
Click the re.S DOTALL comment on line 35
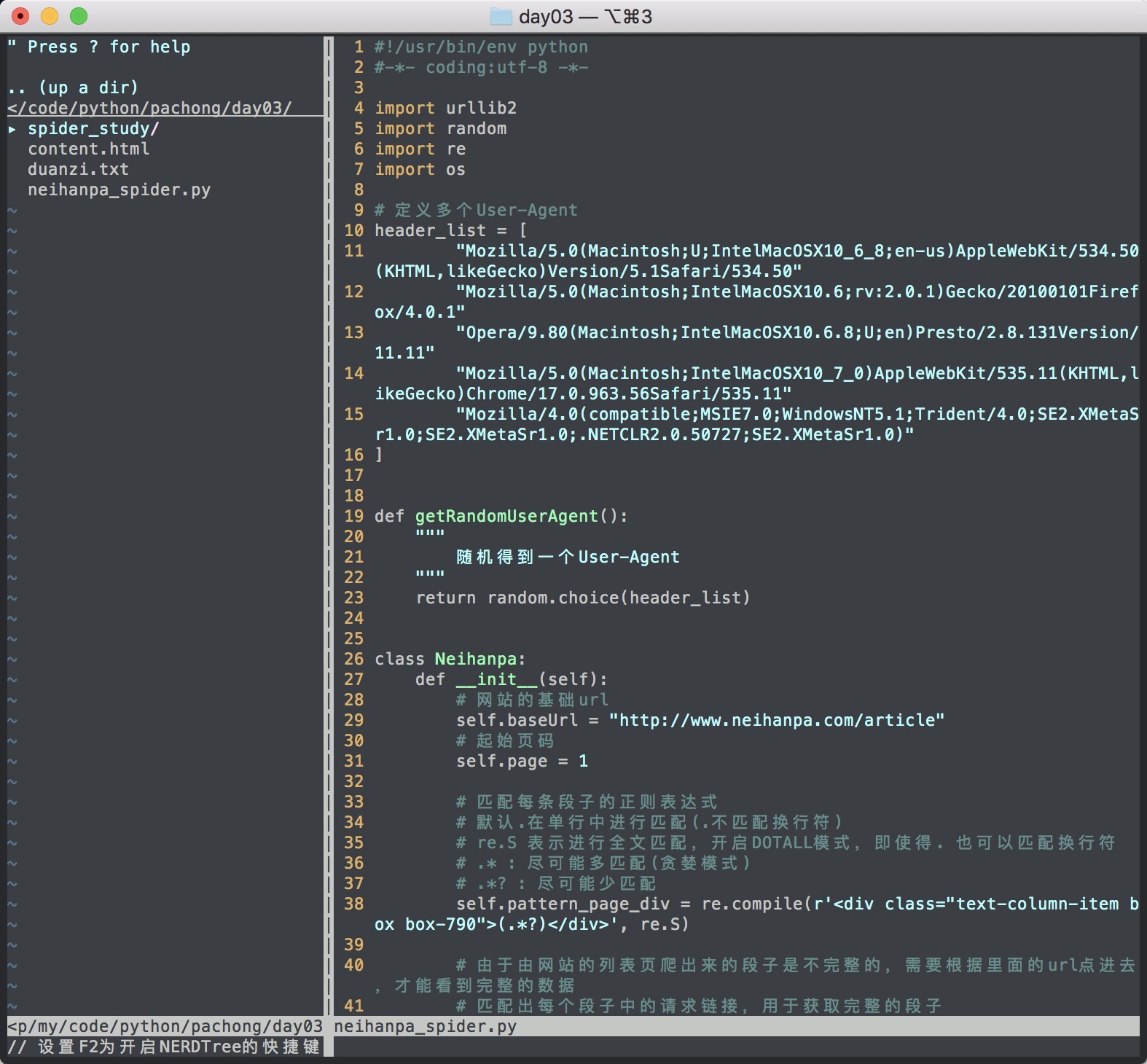click(x=786, y=843)
